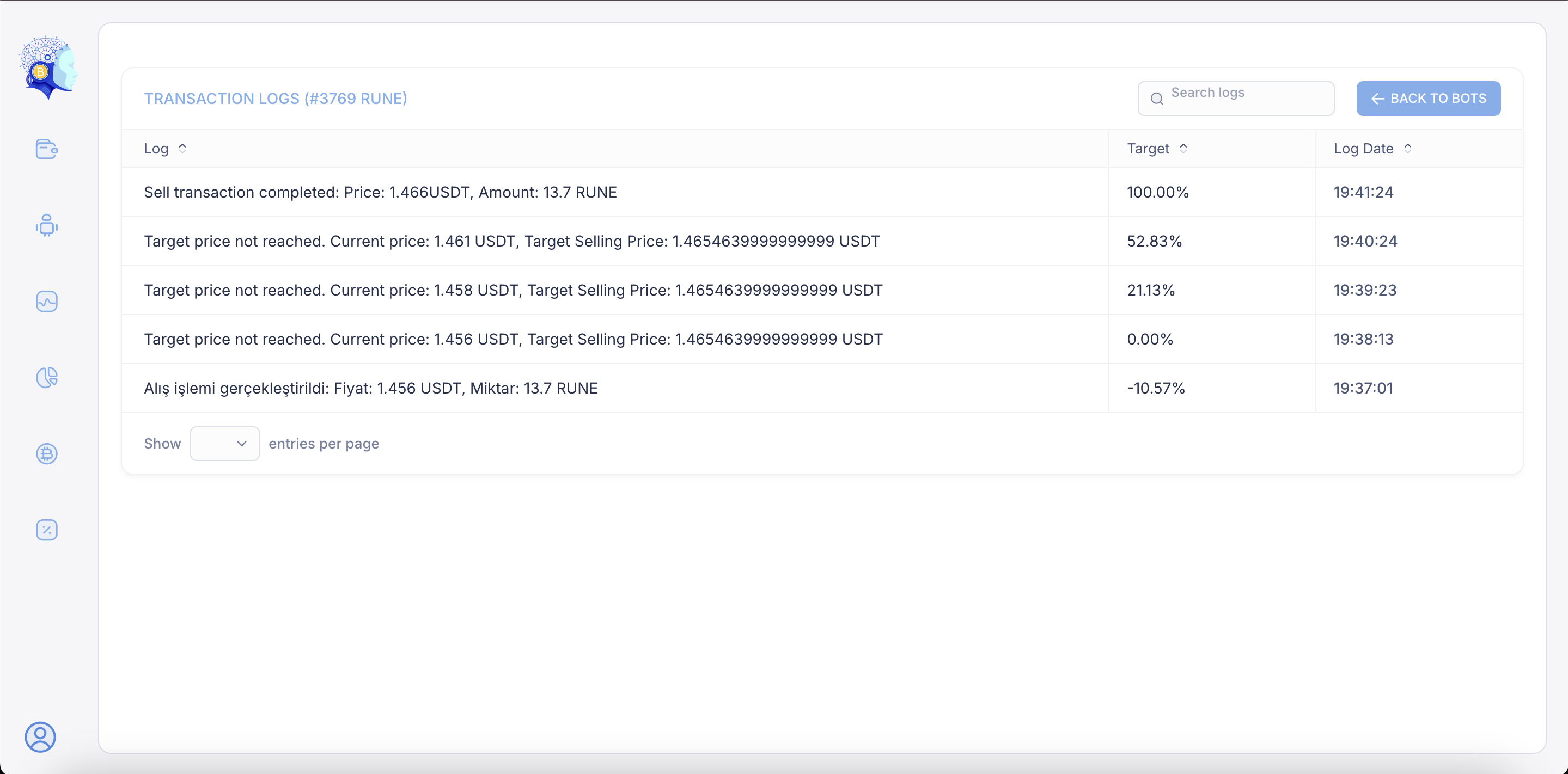Click log date 19:37:01
Image resolution: width=1568 pixels, height=774 pixels.
click(1363, 388)
